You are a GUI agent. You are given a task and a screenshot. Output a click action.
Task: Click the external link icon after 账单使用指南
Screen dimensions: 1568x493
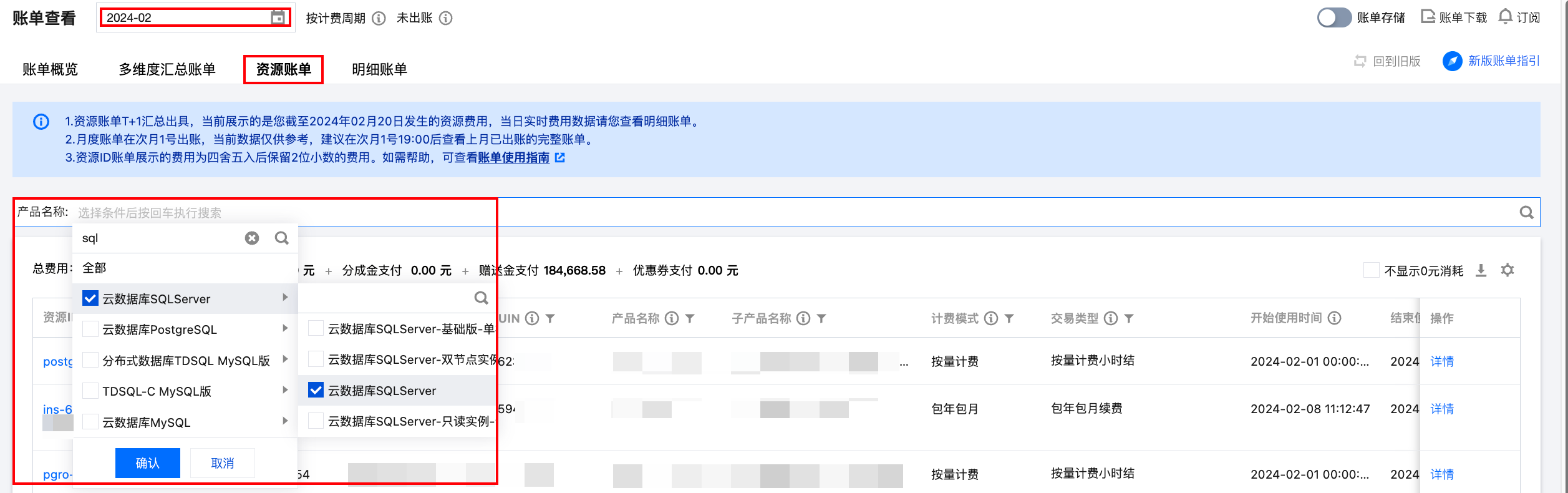(560, 157)
